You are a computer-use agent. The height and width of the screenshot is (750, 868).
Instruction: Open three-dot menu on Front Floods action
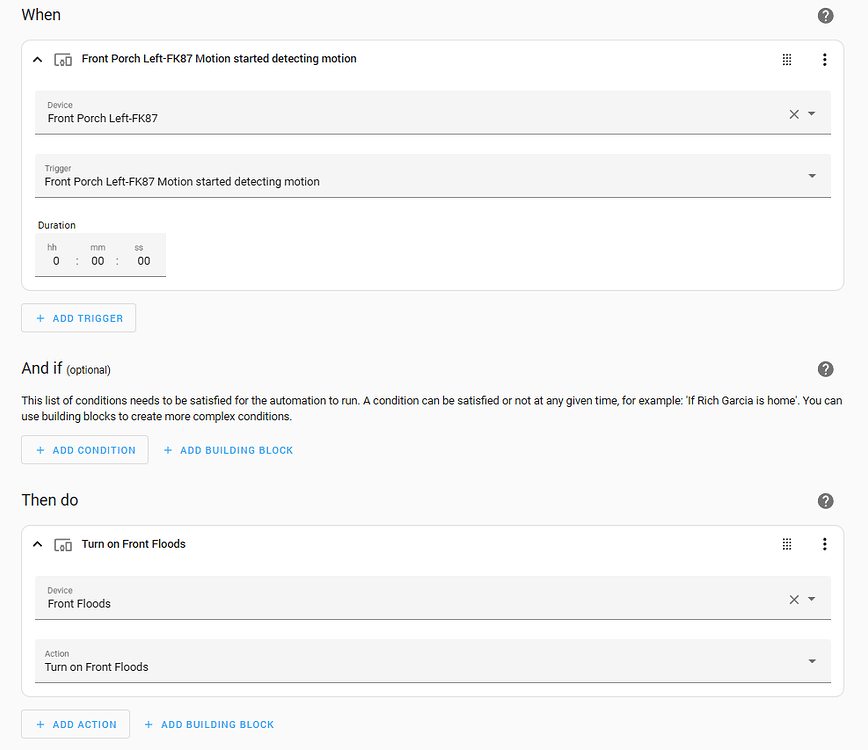coord(824,544)
